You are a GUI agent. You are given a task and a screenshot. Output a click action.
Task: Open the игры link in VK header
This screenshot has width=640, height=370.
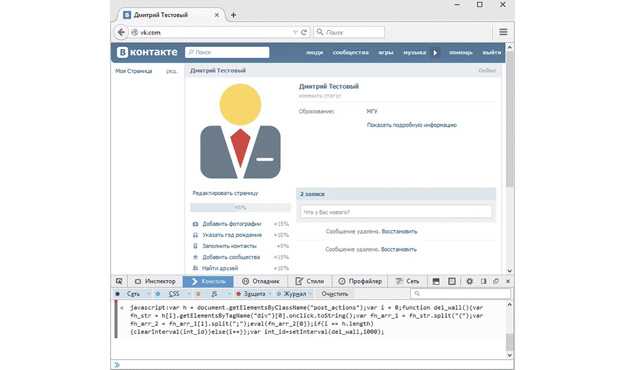pos(386,53)
